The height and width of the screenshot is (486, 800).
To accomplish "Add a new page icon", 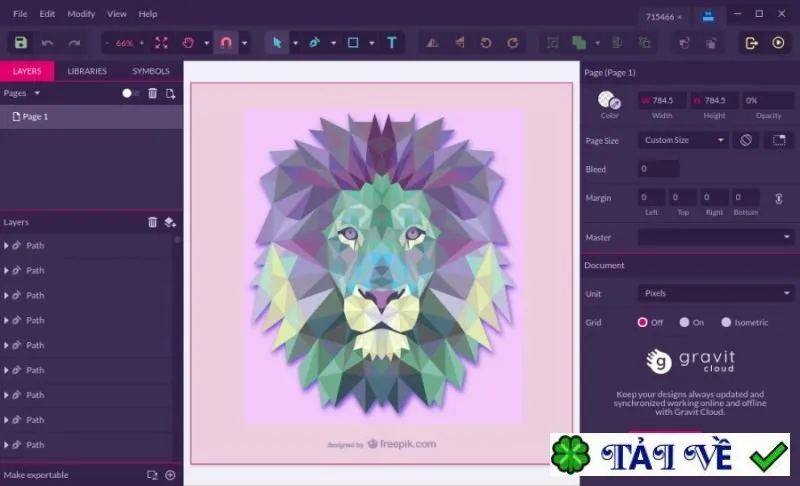I will click(x=170, y=93).
